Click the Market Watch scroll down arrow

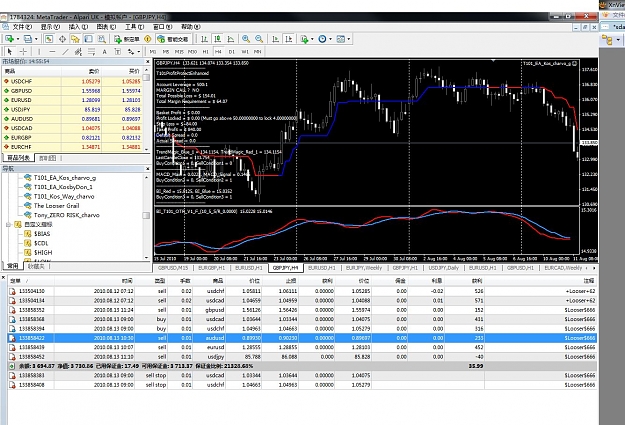(146, 149)
